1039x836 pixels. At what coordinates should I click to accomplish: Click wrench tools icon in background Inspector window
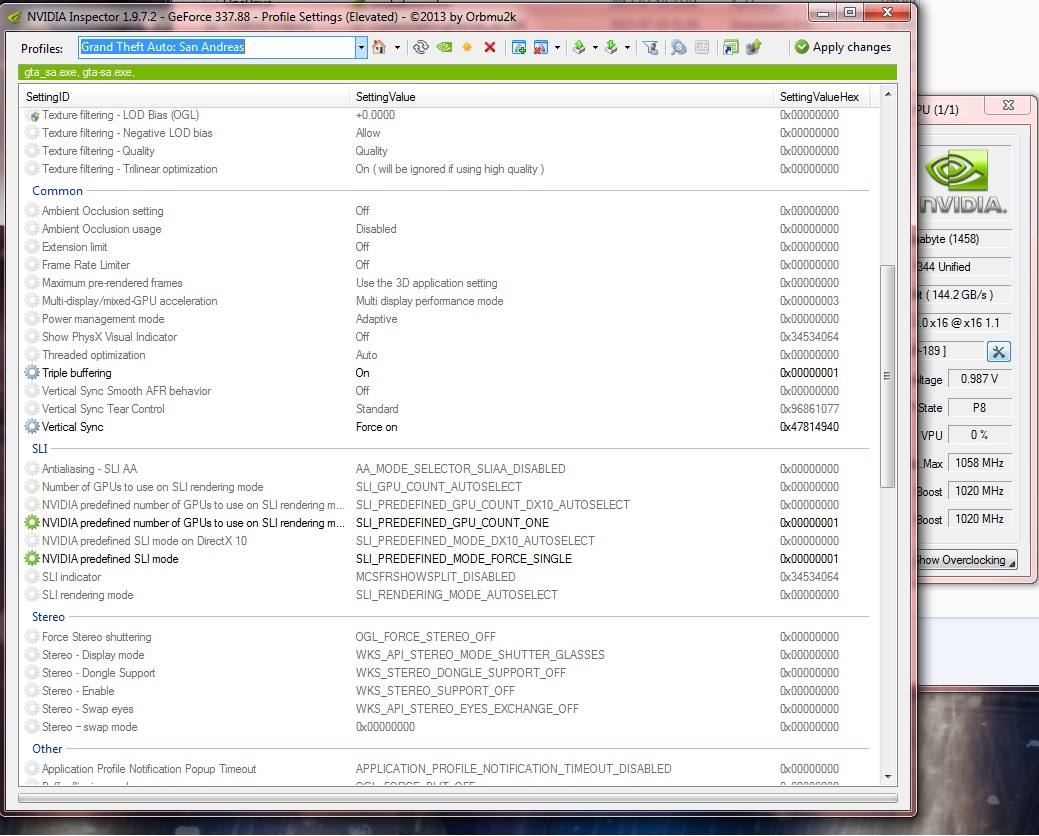999,352
